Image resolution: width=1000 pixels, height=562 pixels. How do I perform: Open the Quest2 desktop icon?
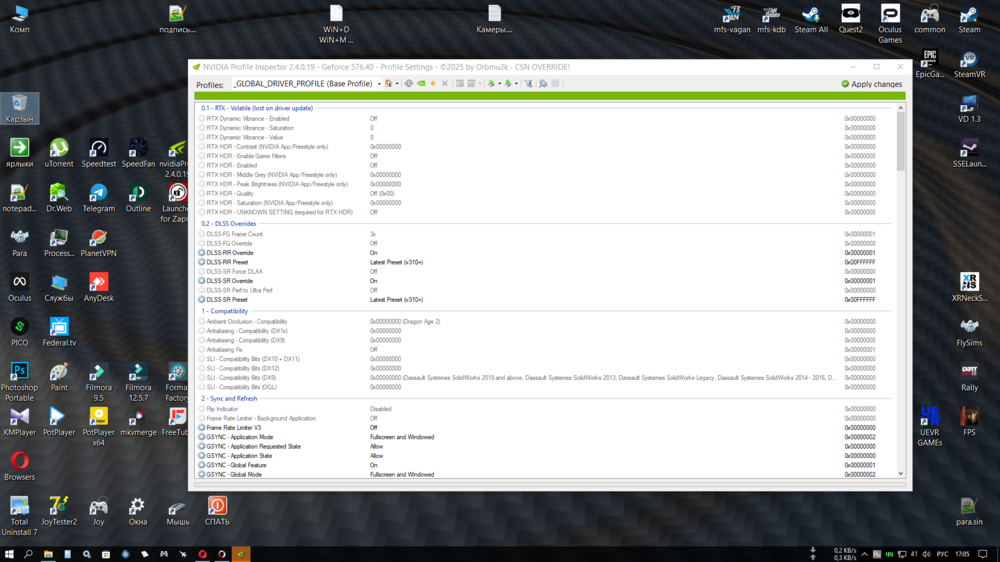click(x=851, y=19)
